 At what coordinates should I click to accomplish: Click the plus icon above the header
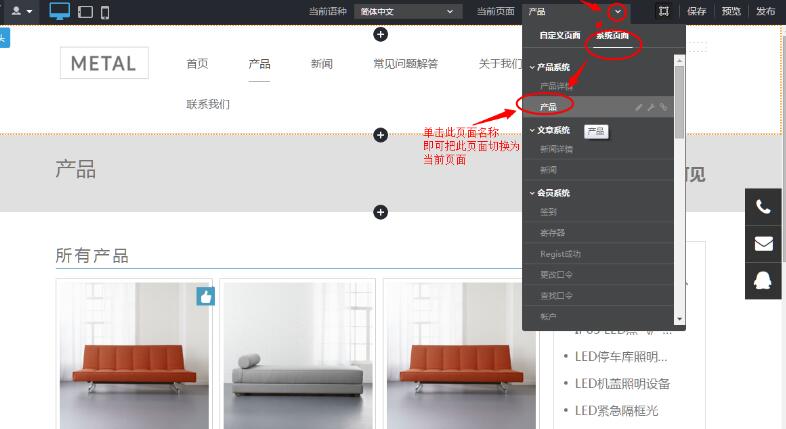pos(380,35)
